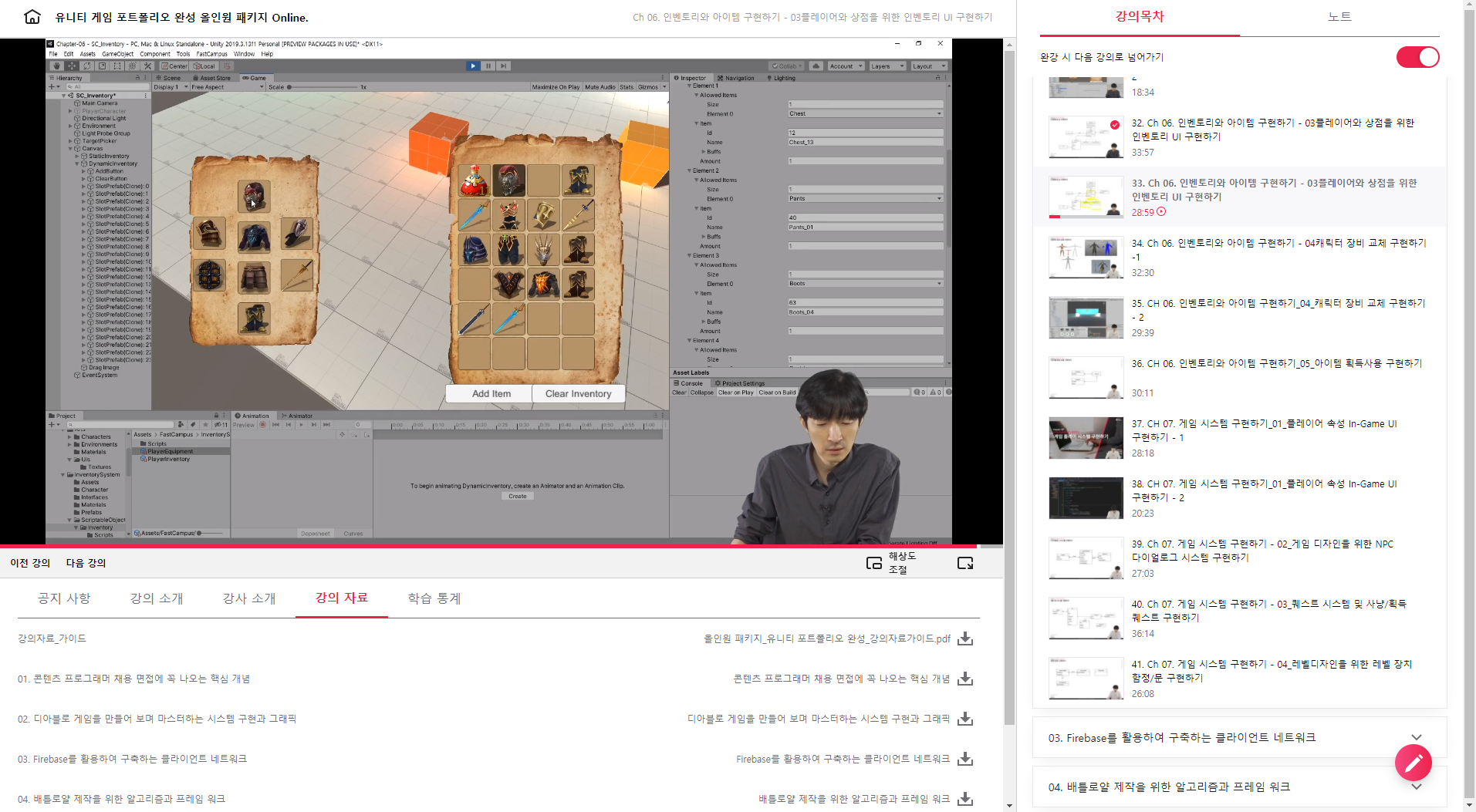Collapse Element 1 in Inspector
Image resolution: width=1476 pixels, height=812 pixels.
click(x=690, y=86)
